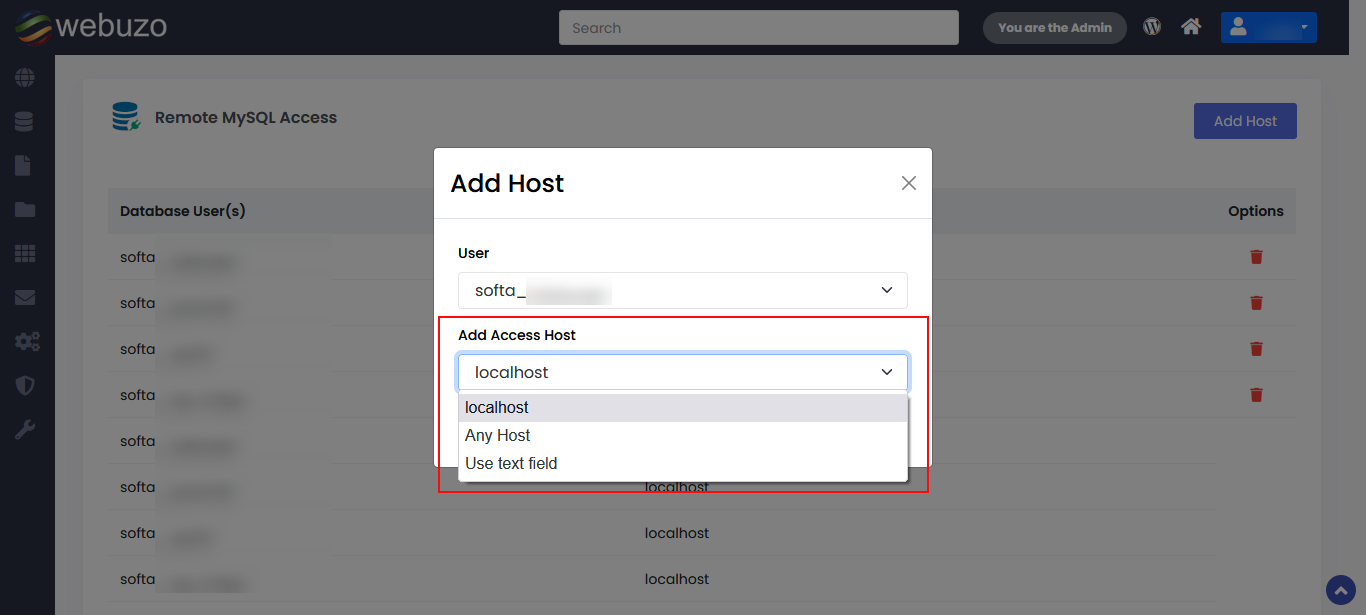Click the Add Host button
This screenshot has width=1366, height=615.
click(x=1245, y=121)
